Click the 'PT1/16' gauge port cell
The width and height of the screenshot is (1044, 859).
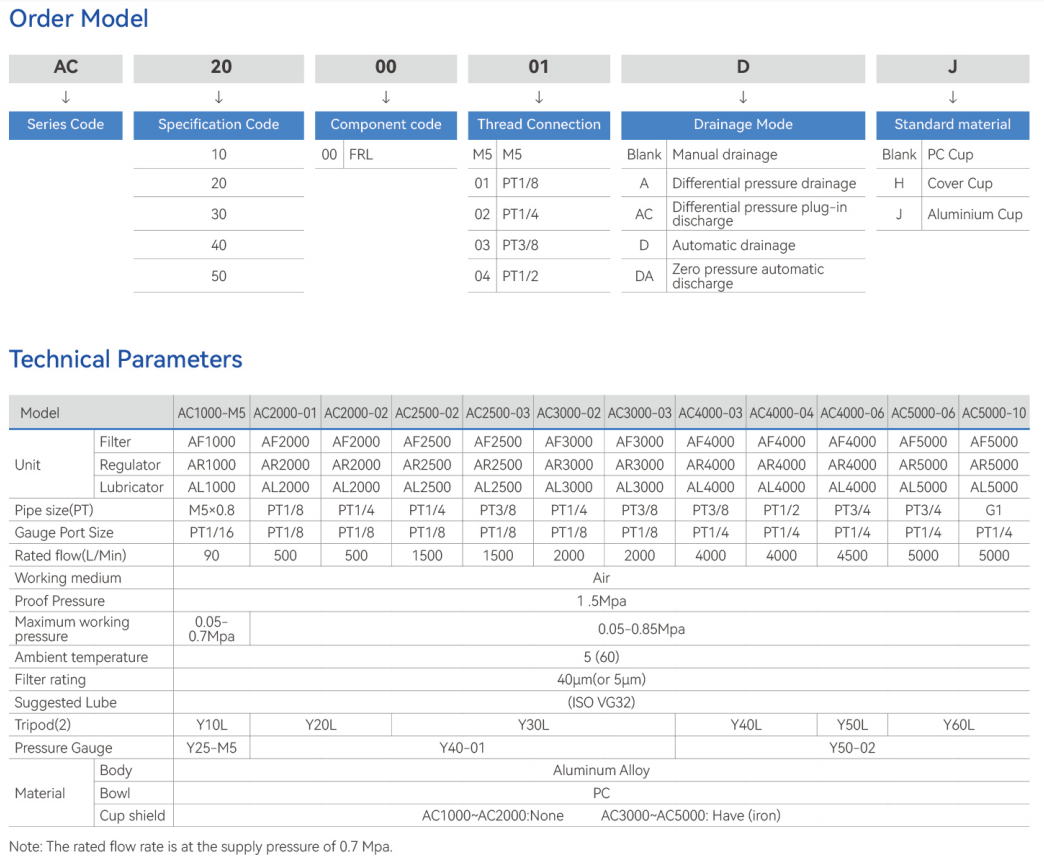pos(211,533)
